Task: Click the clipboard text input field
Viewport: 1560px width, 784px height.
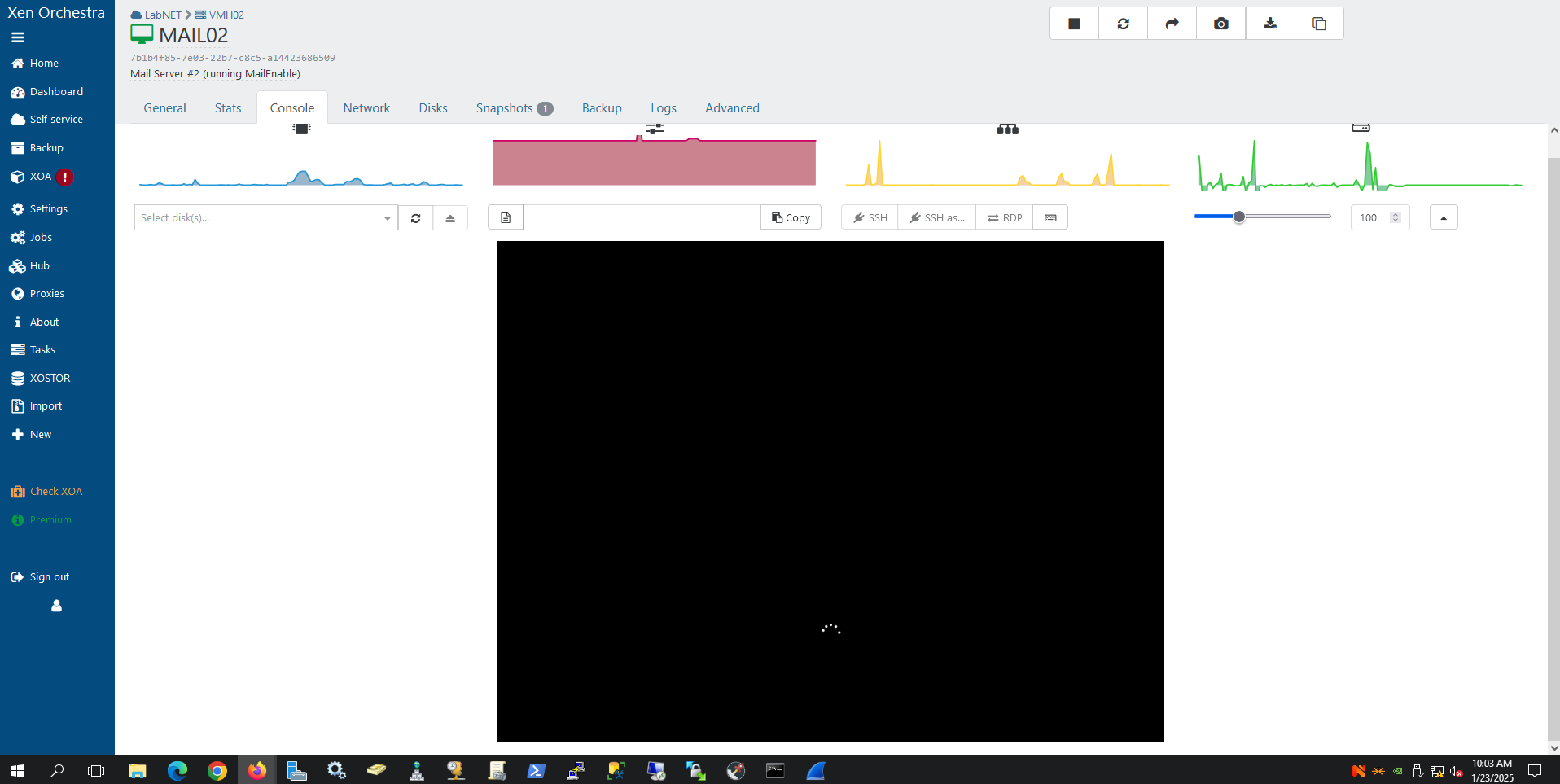Action: [x=642, y=217]
